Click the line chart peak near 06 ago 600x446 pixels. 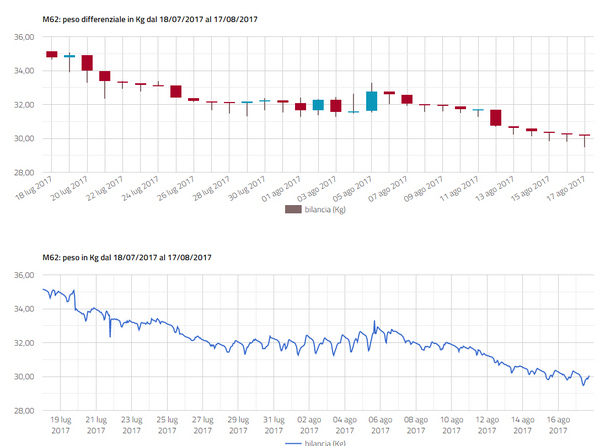(374, 322)
